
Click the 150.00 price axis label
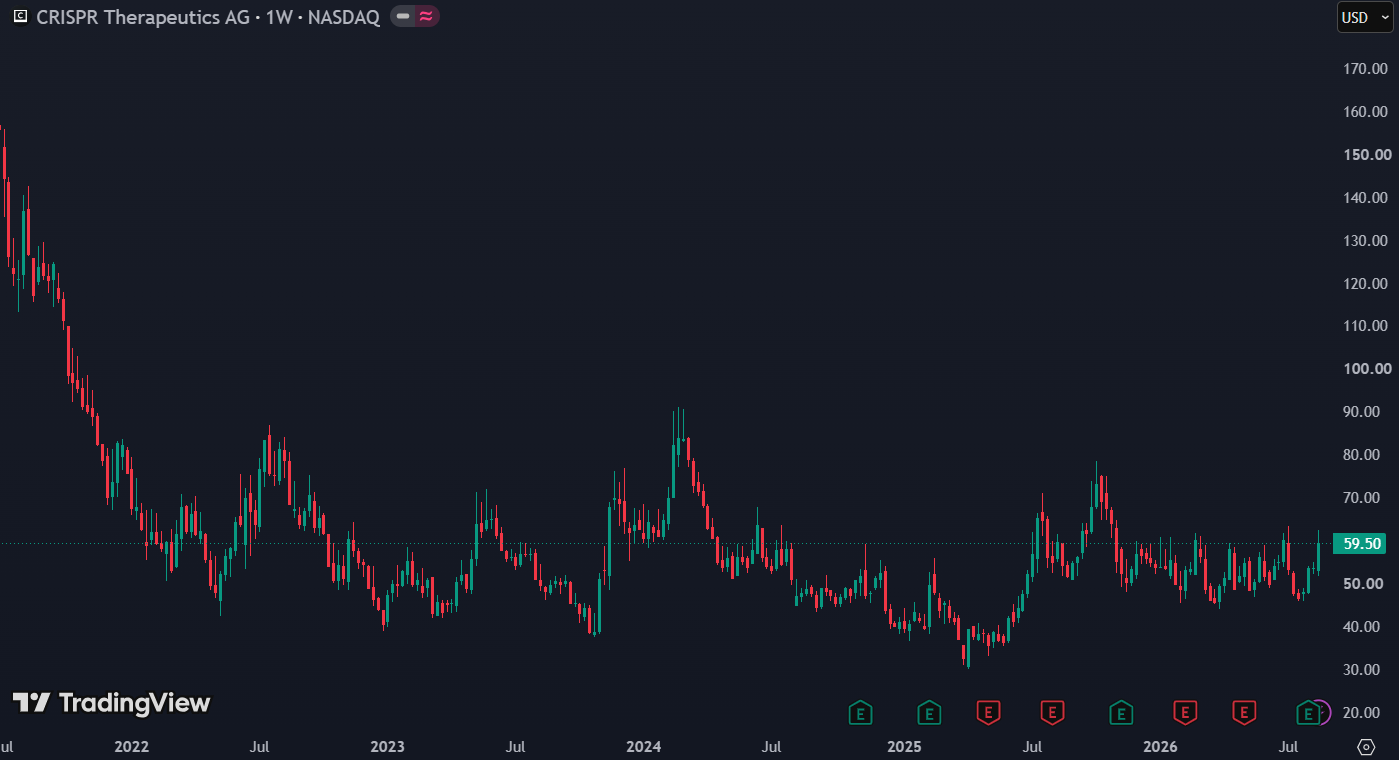1367,155
